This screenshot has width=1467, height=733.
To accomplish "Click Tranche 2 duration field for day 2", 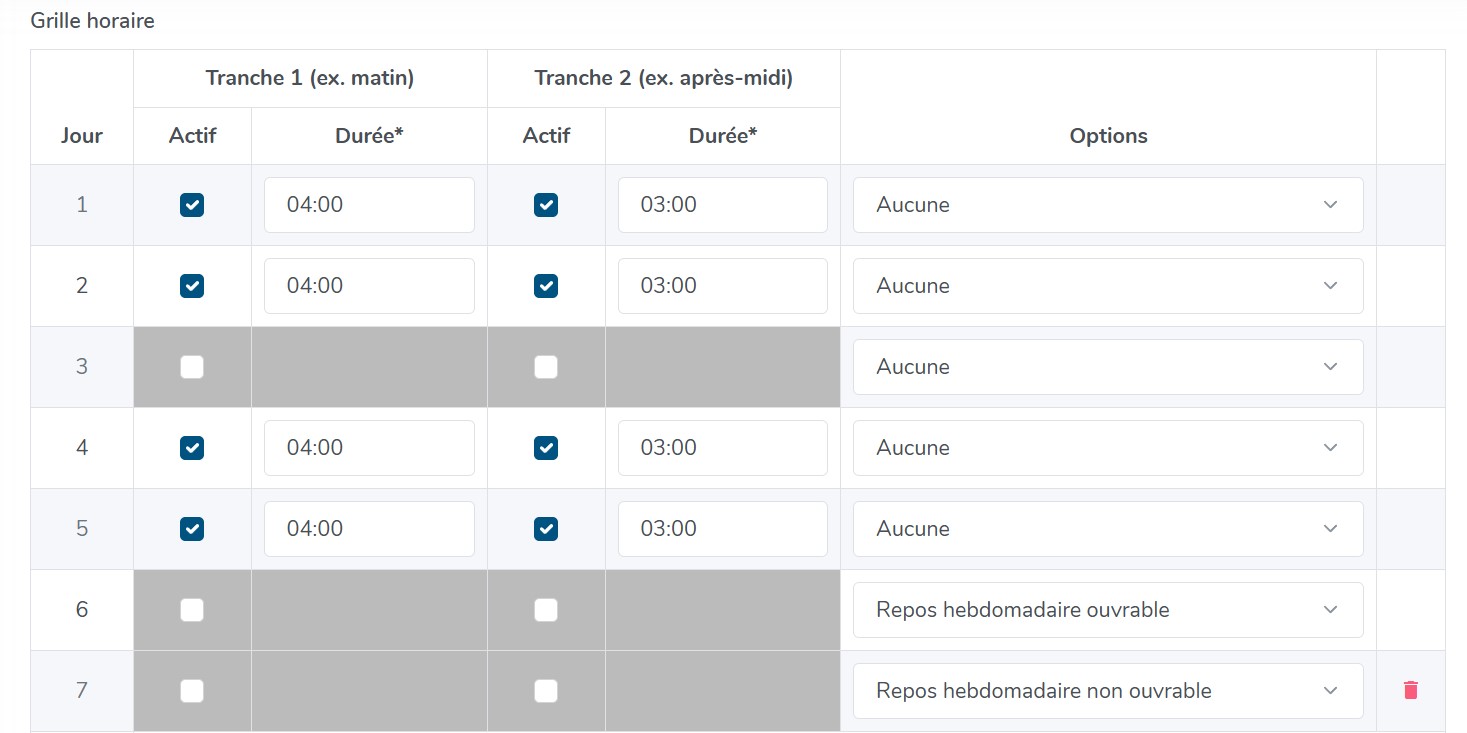I will coord(722,286).
